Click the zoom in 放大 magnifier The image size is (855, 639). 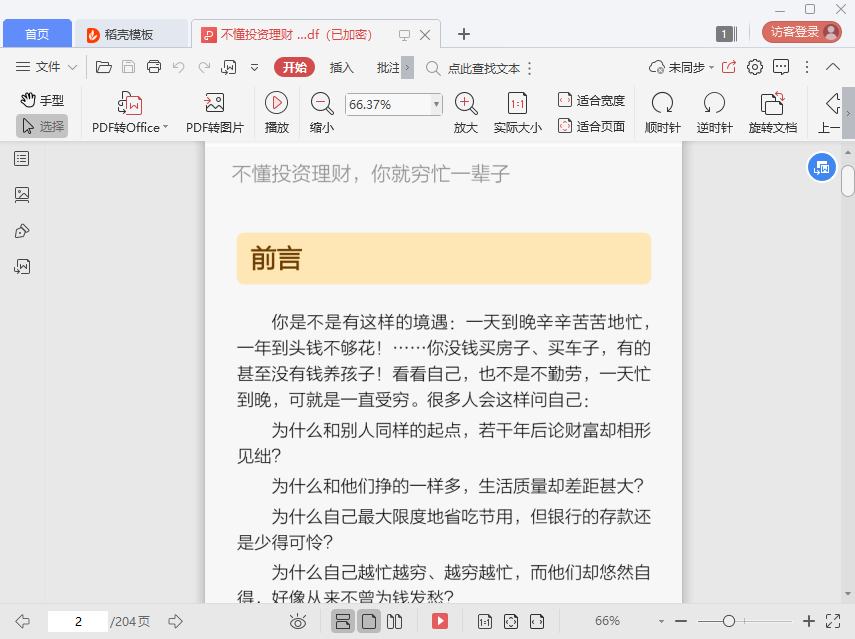click(x=465, y=103)
